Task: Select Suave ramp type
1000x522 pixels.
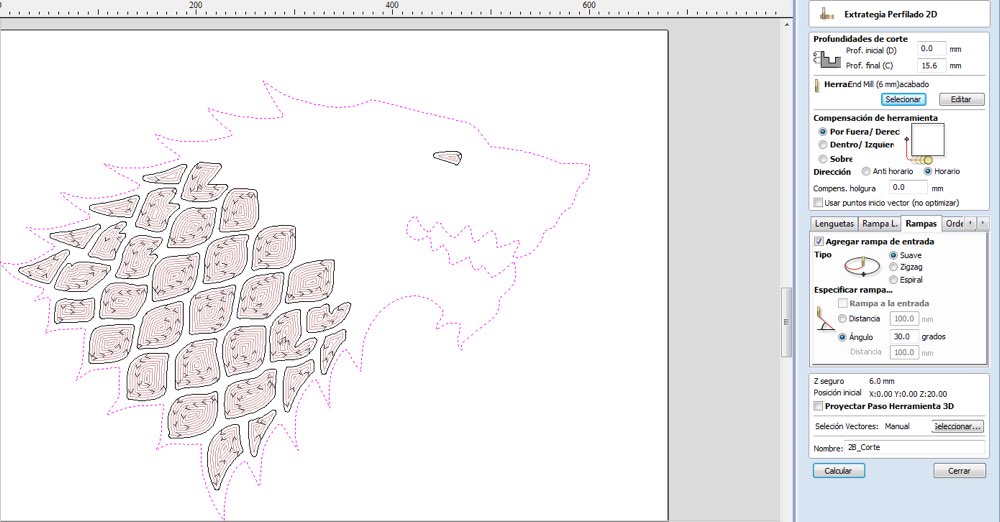Action: (893, 255)
